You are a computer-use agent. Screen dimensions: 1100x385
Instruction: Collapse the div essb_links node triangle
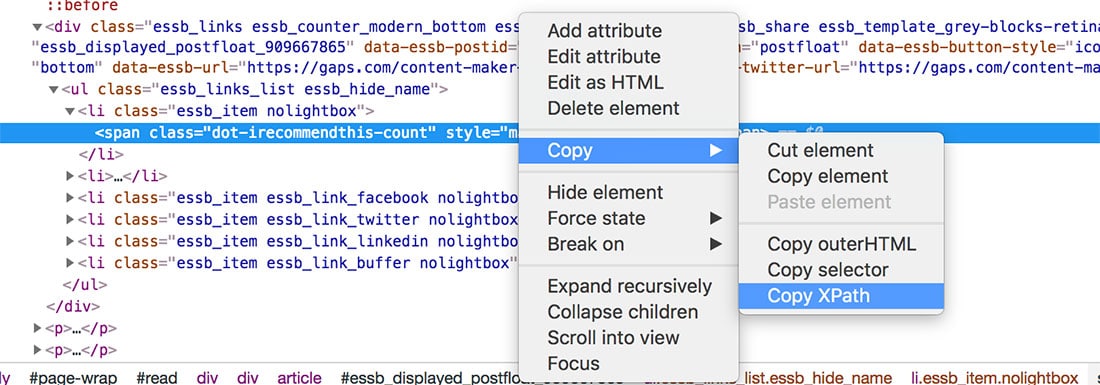click(x=37, y=27)
